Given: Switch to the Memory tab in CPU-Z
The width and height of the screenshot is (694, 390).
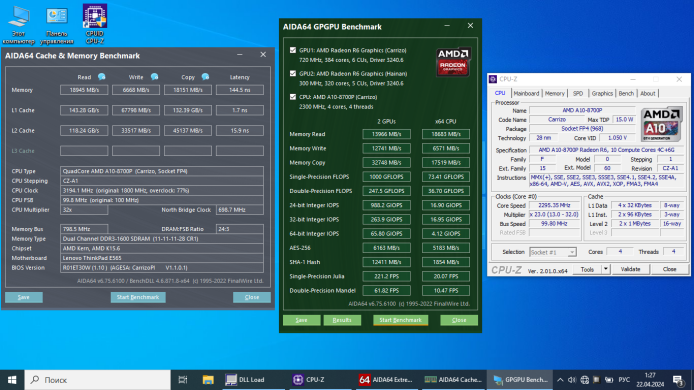Looking at the screenshot, I should pos(555,93).
